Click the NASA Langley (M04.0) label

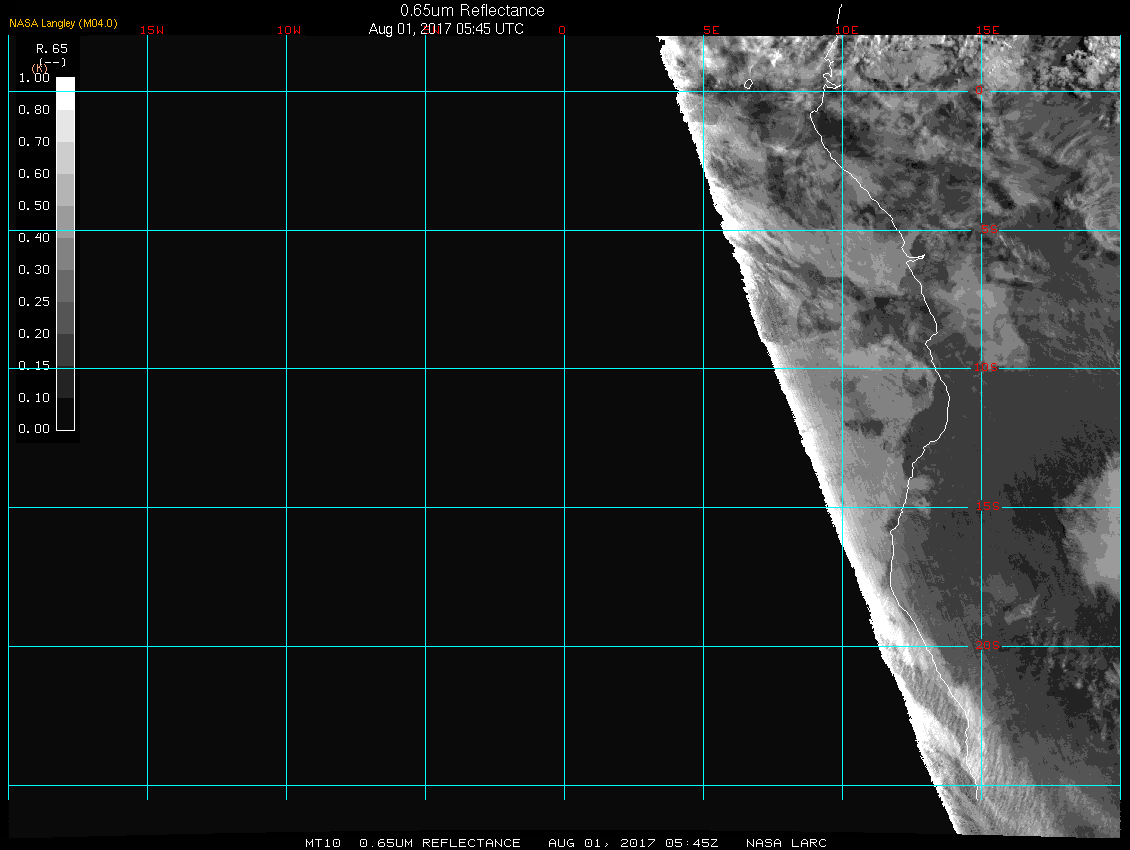[x=63, y=23]
